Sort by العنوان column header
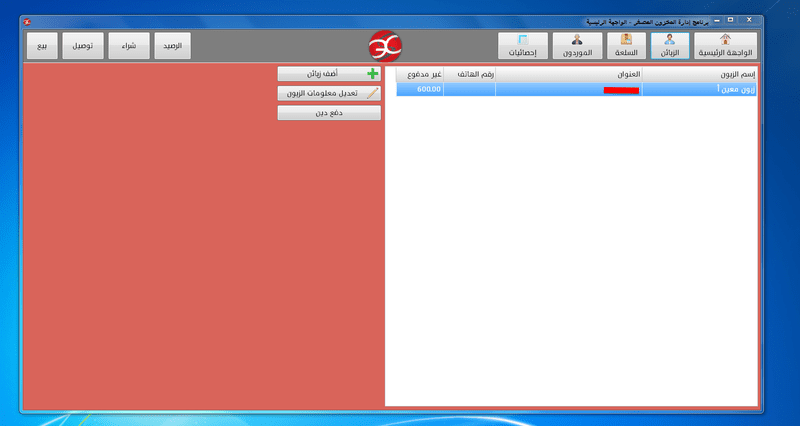The width and height of the screenshot is (800, 426). pos(569,75)
